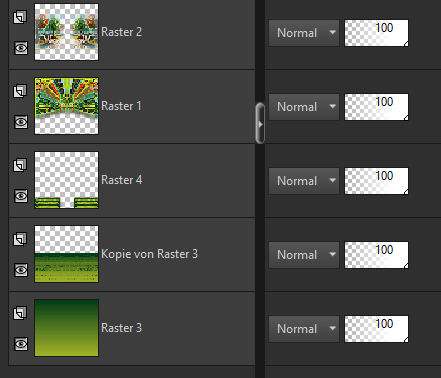Click the layer type icon for Raster 3
Screen dimensions: 441x378
point(20,313)
